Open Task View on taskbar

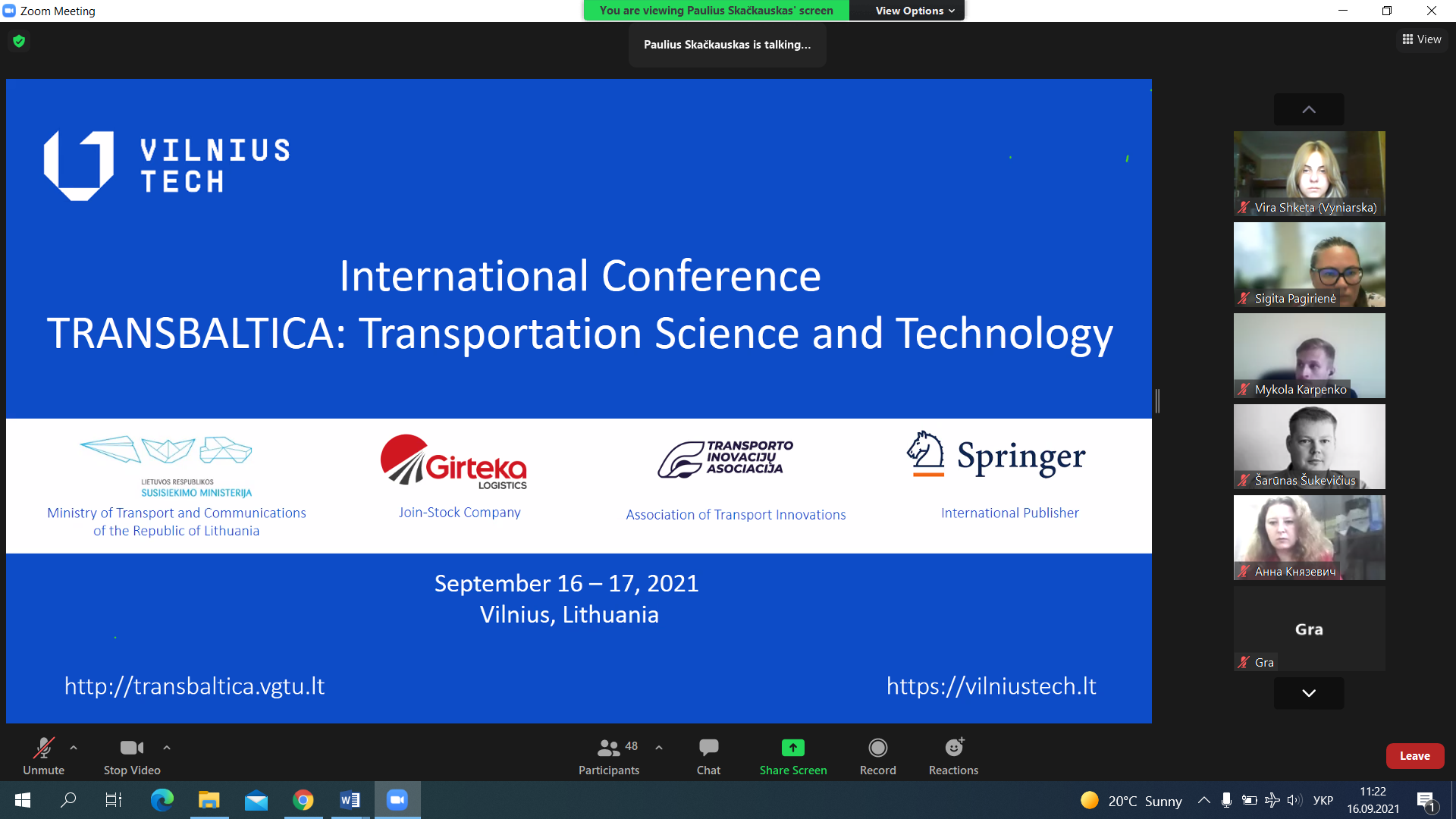point(114,800)
